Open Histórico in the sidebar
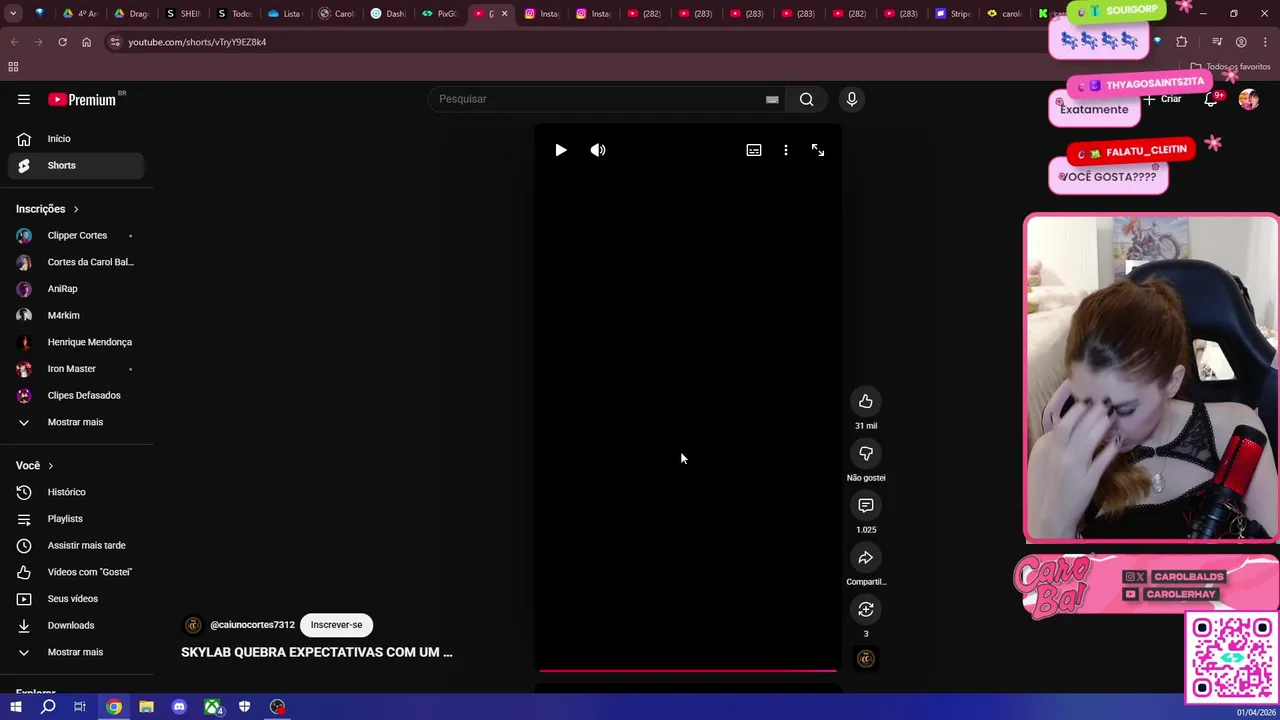This screenshot has height=720, width=1280. pyautogui.click(x=76, y=492)
